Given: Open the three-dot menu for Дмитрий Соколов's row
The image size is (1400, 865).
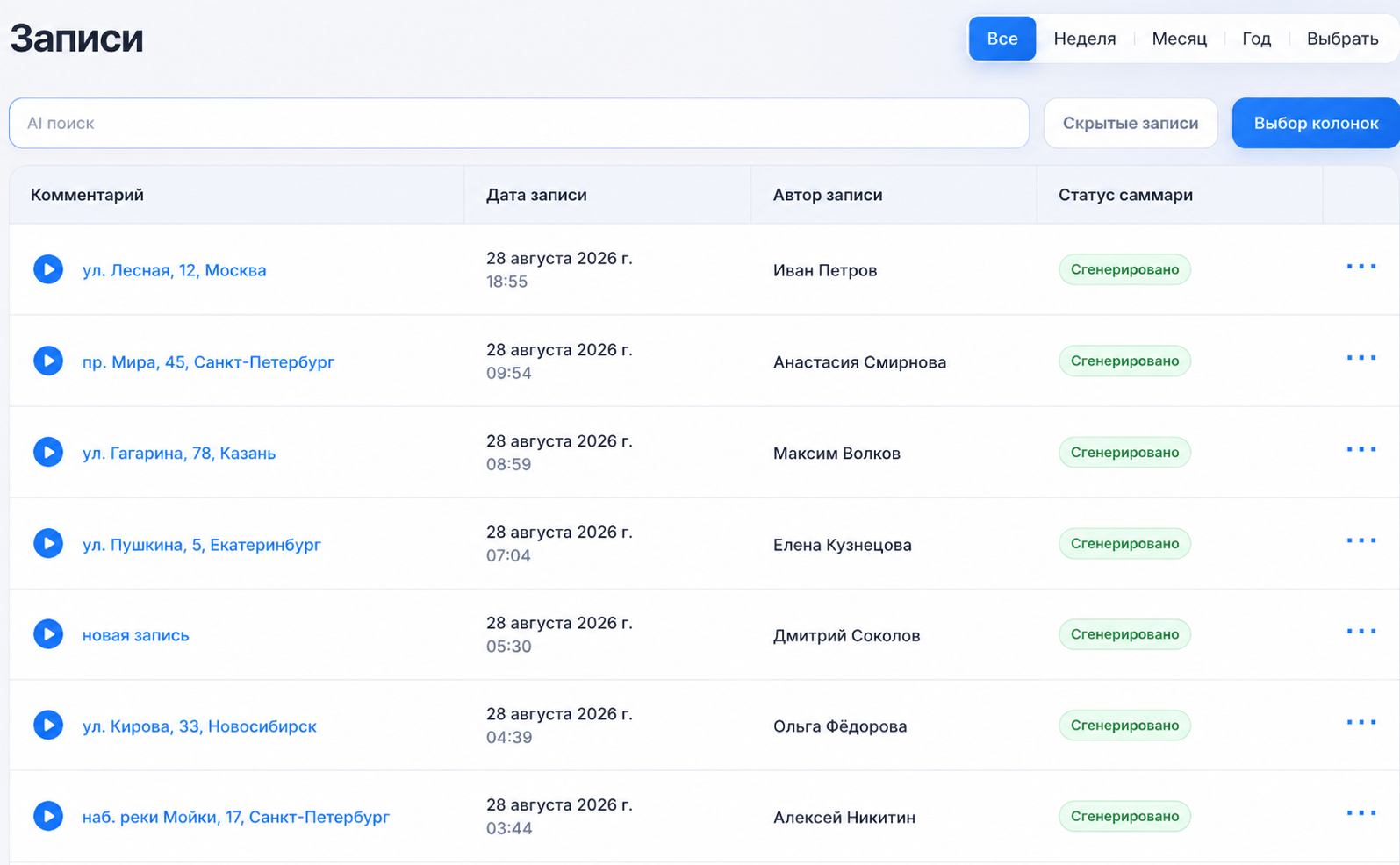Looking at the screenshot, I should point(1361,632).
